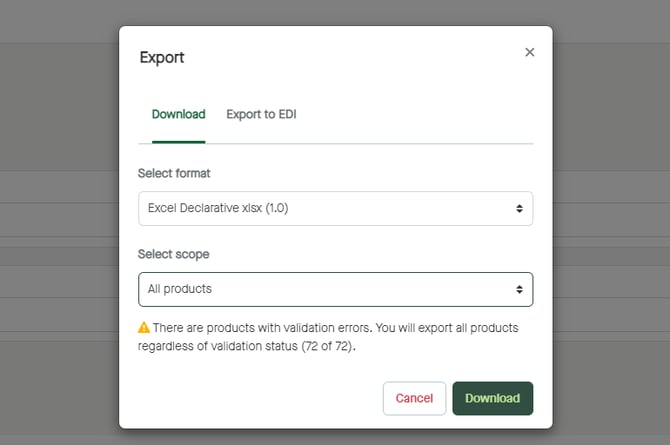Click the "Select scope" label
The image size is (670, 445).
pos(173,254)
